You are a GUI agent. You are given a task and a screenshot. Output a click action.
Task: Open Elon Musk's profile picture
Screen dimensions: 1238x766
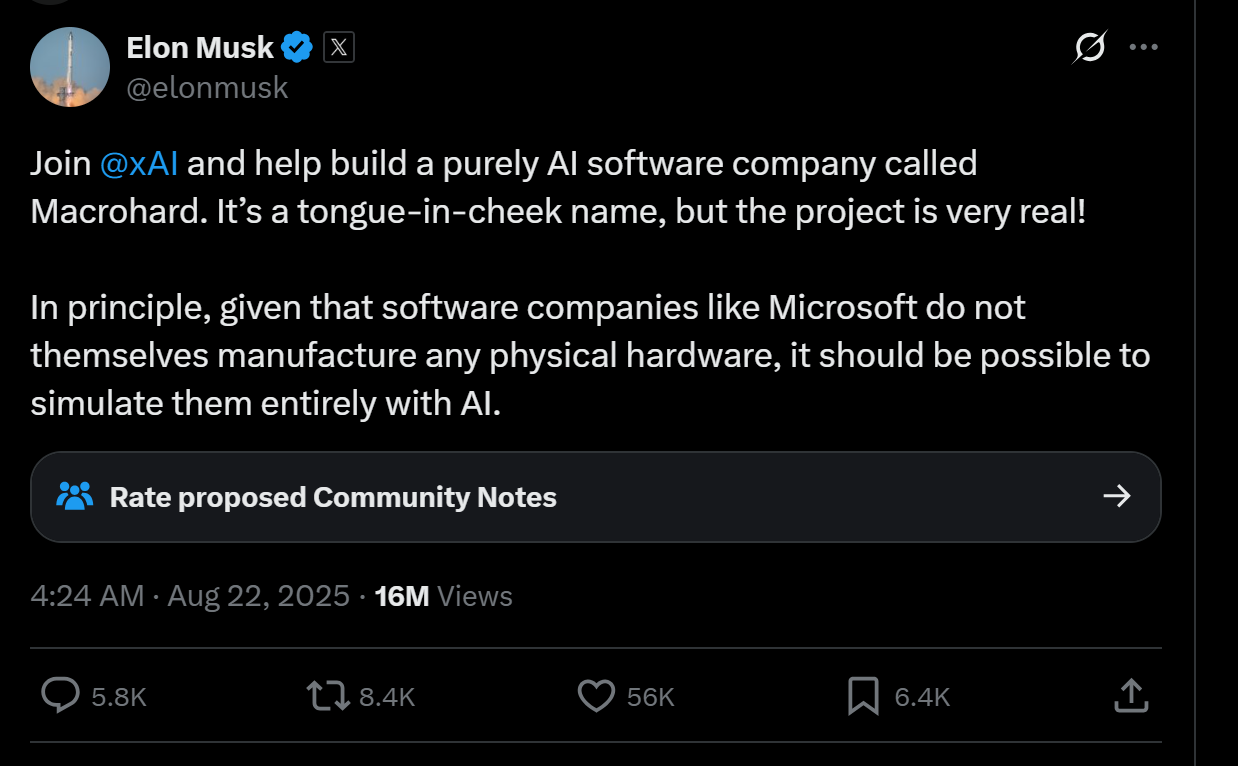(70, 67)
